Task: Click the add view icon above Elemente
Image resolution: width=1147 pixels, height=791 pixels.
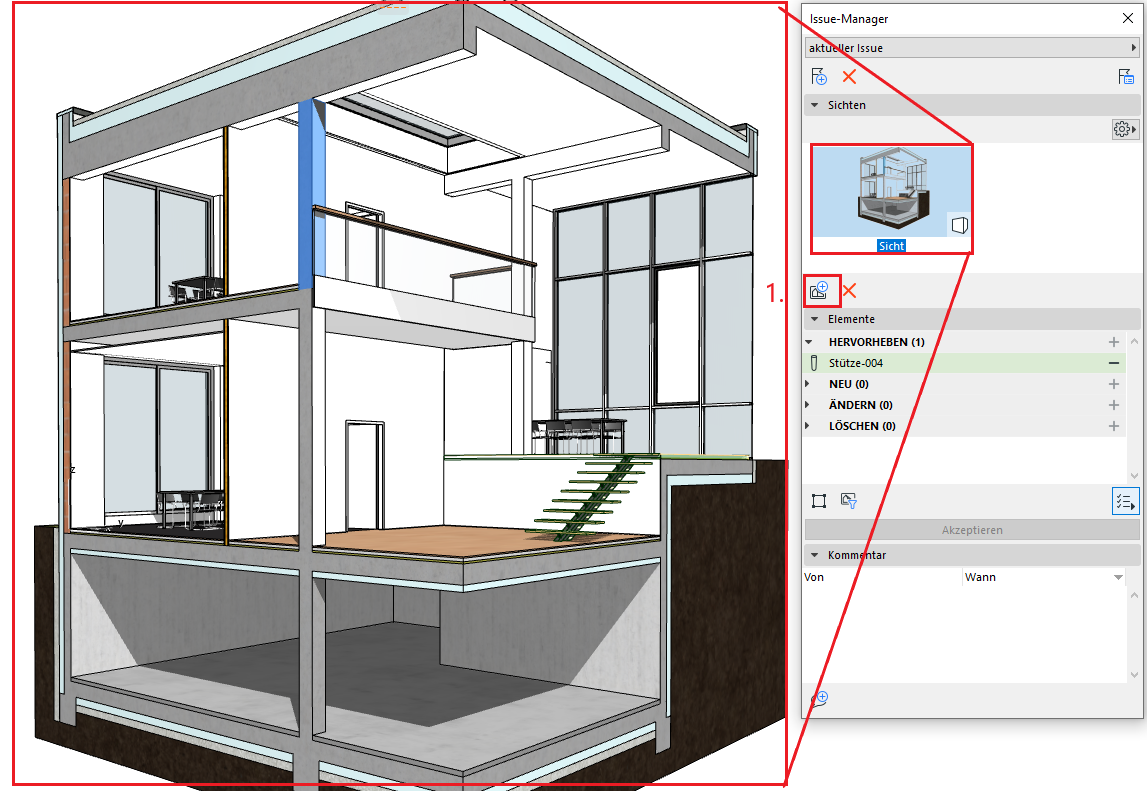Action: pos(820,290)
